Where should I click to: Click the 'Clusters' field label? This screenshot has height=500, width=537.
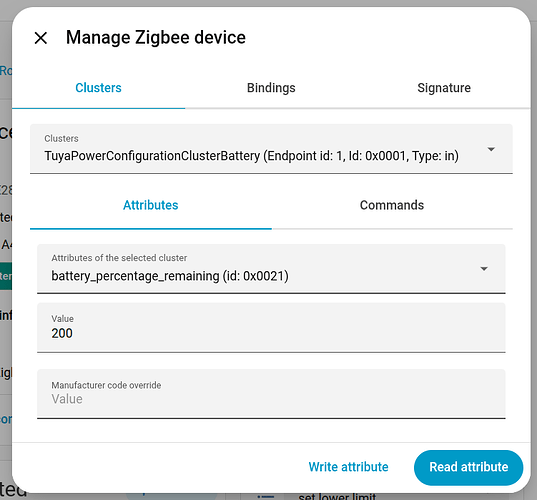61,138
